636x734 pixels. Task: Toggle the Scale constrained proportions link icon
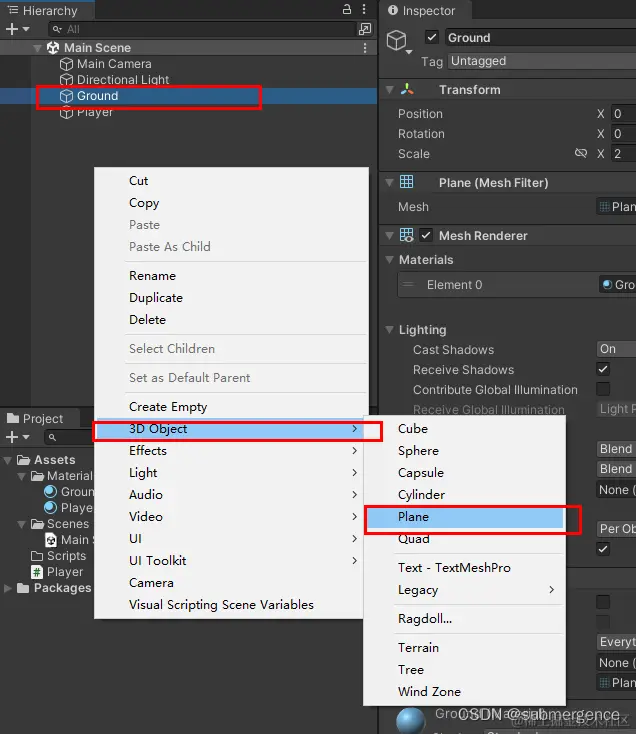coord(581,153)
